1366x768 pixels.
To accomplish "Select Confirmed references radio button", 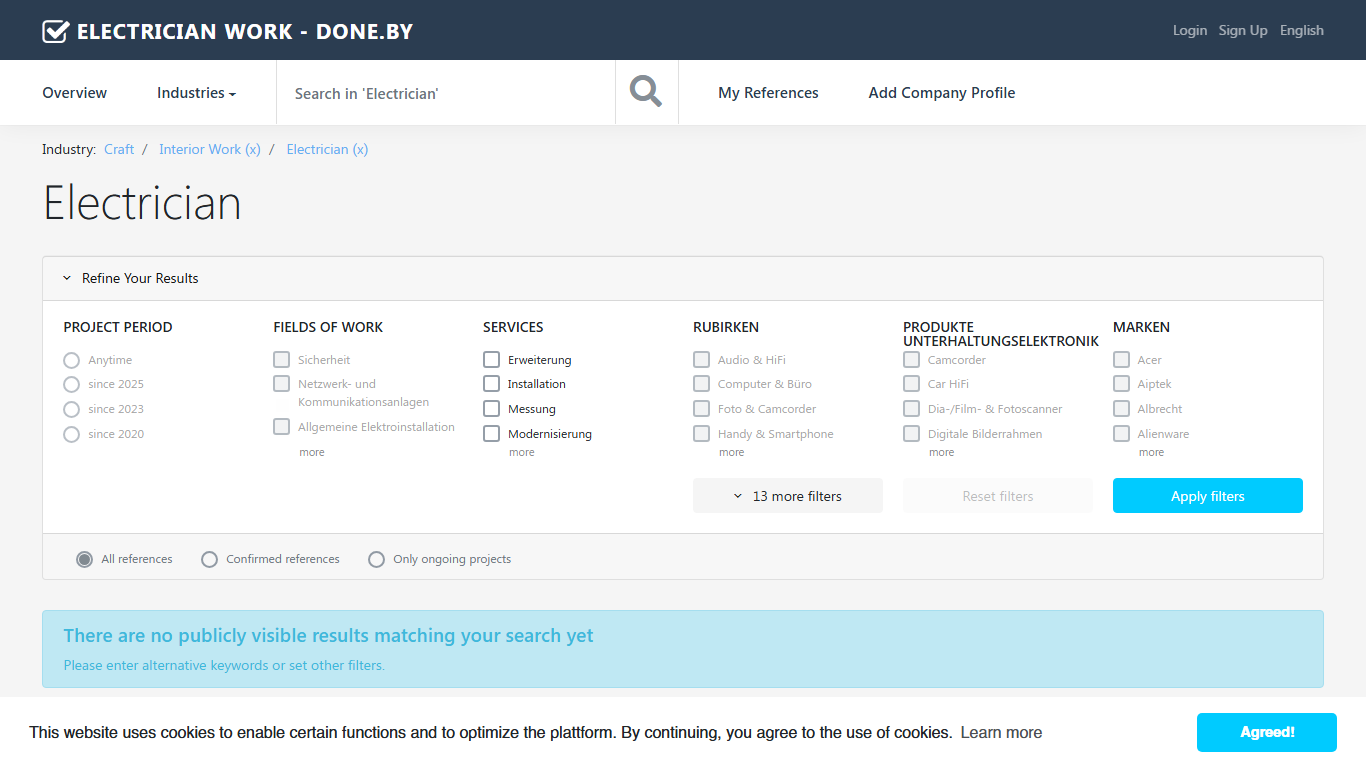I will [209, 559].
